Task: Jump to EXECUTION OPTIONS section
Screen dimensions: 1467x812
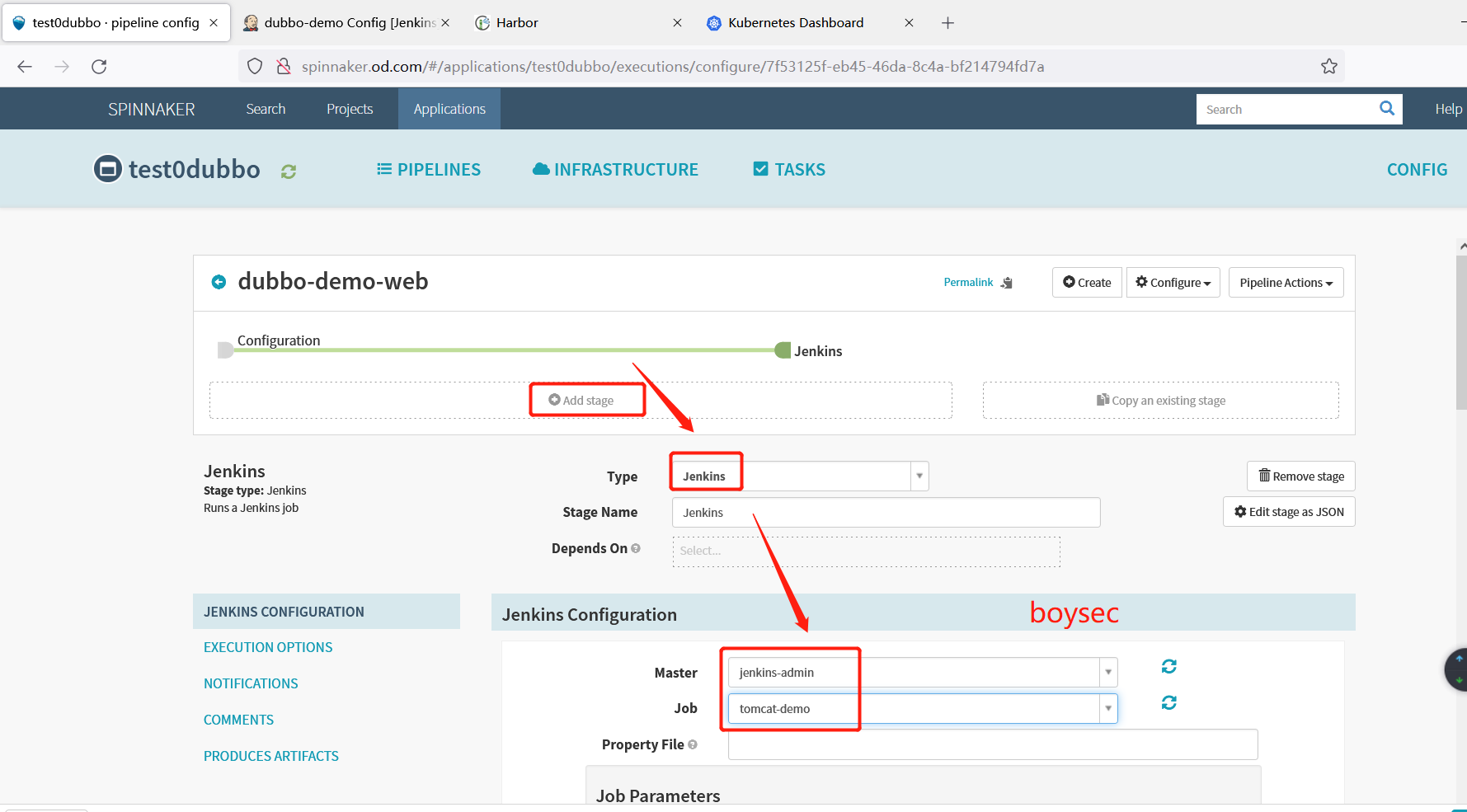Action: (268, 648)
